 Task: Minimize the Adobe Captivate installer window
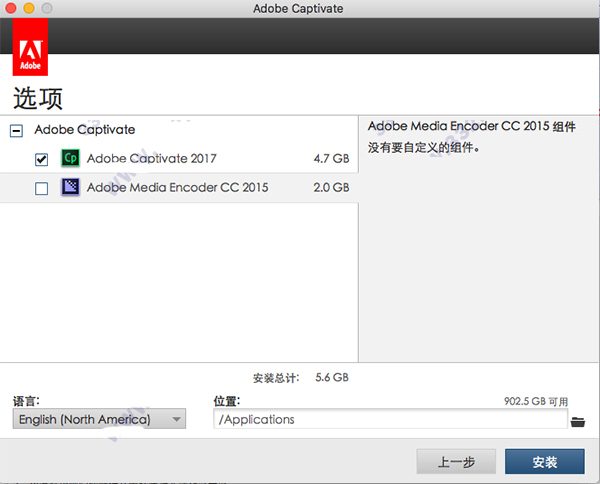pyautogui.click(x=29, y=8)
